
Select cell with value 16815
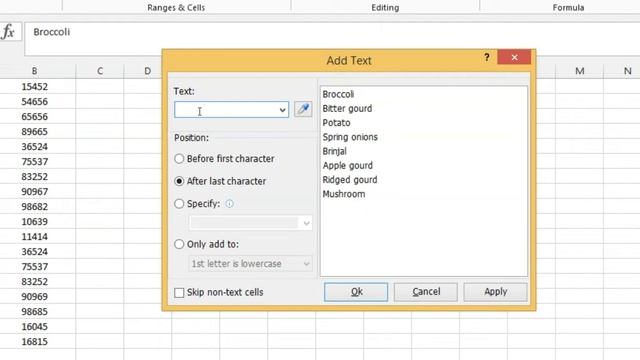coord(35,342)
